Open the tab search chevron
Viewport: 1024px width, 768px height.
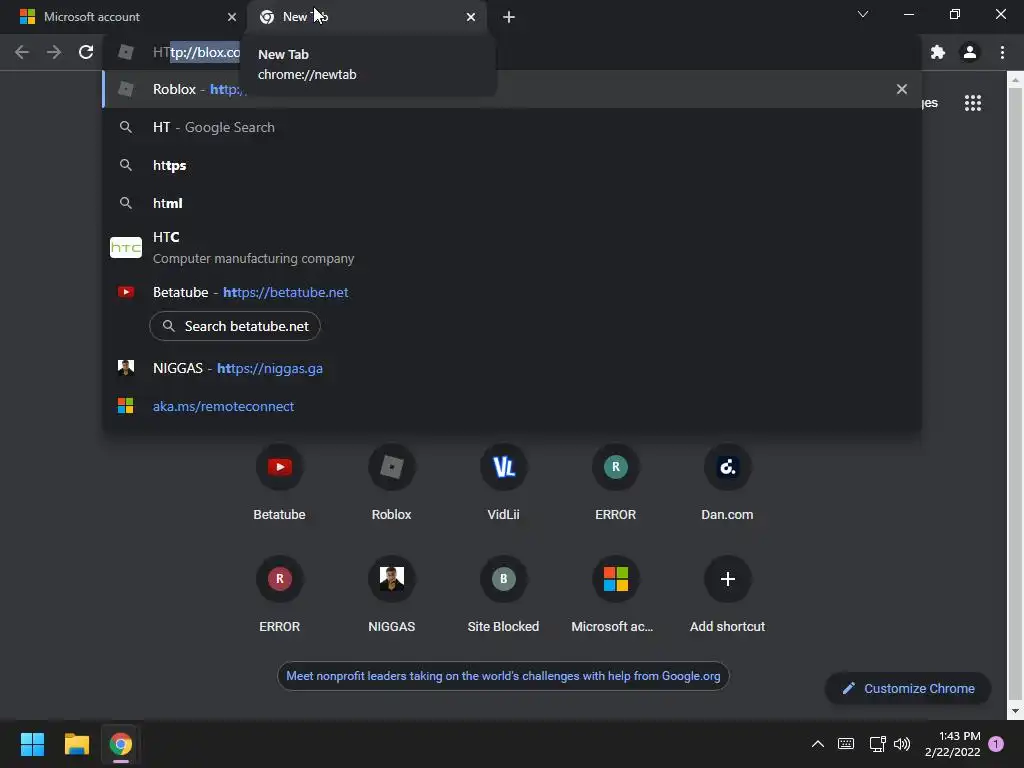pyautogui.click(x=863, y=14)
